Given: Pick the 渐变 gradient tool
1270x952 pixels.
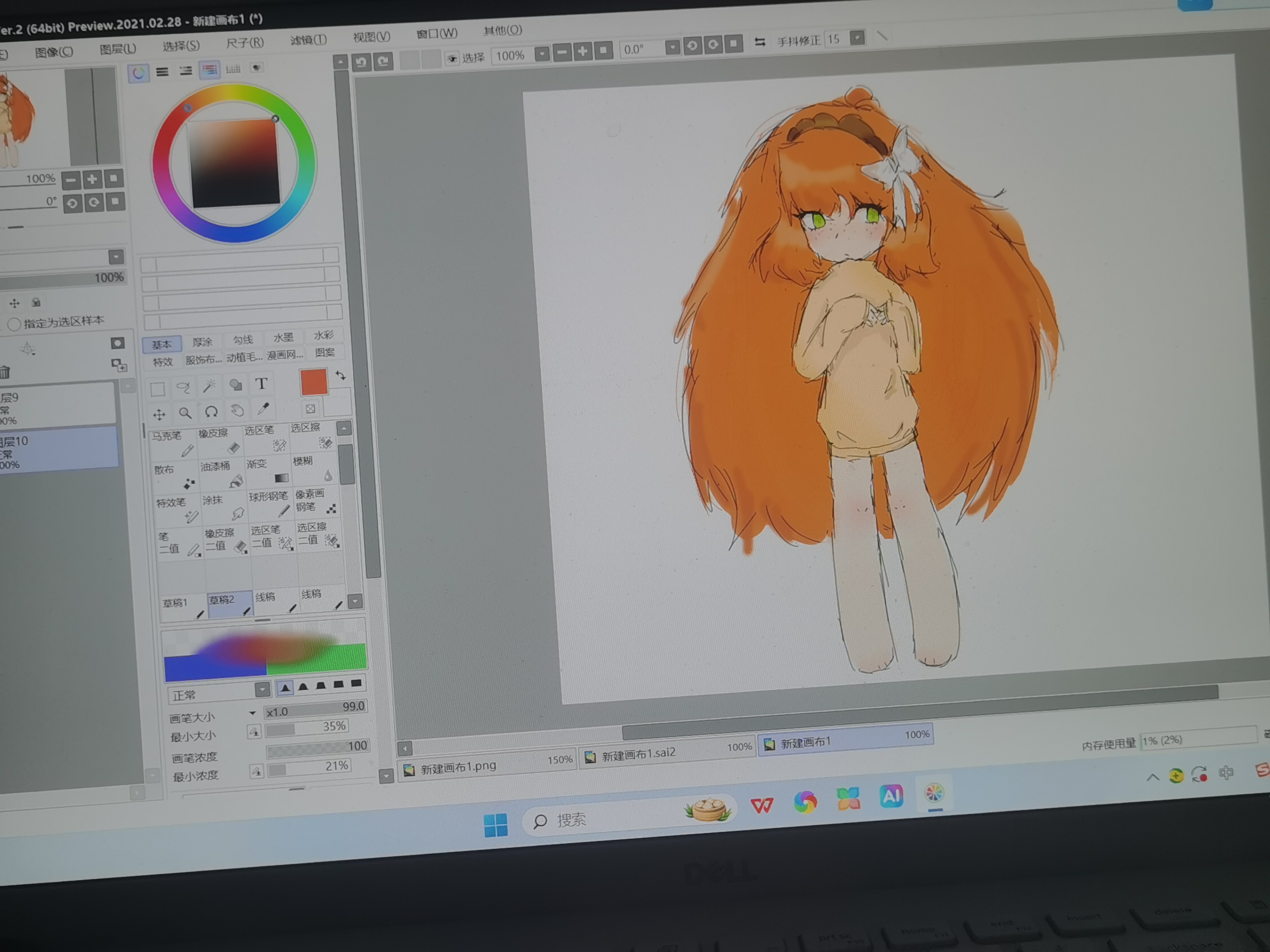Looking at the screenshot, I should click(x=268, y=471).
